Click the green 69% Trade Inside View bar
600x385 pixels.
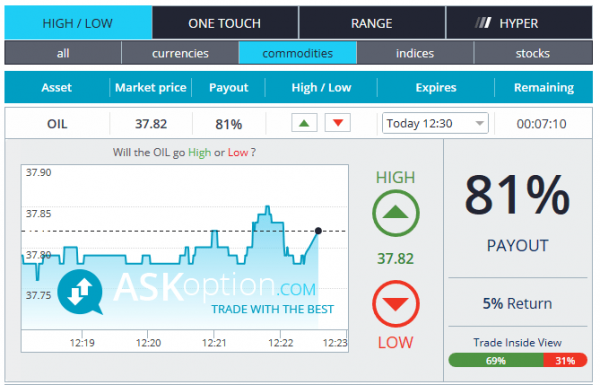496,361
